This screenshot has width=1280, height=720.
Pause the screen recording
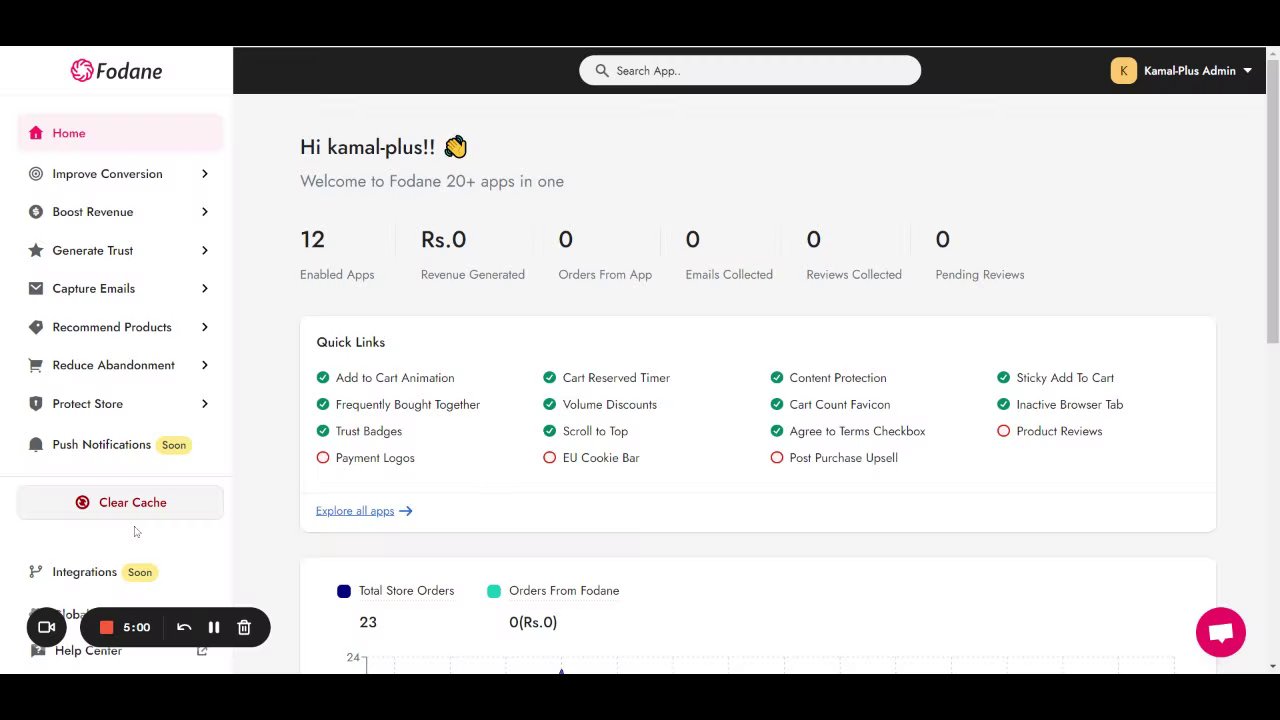coord(213,627)
